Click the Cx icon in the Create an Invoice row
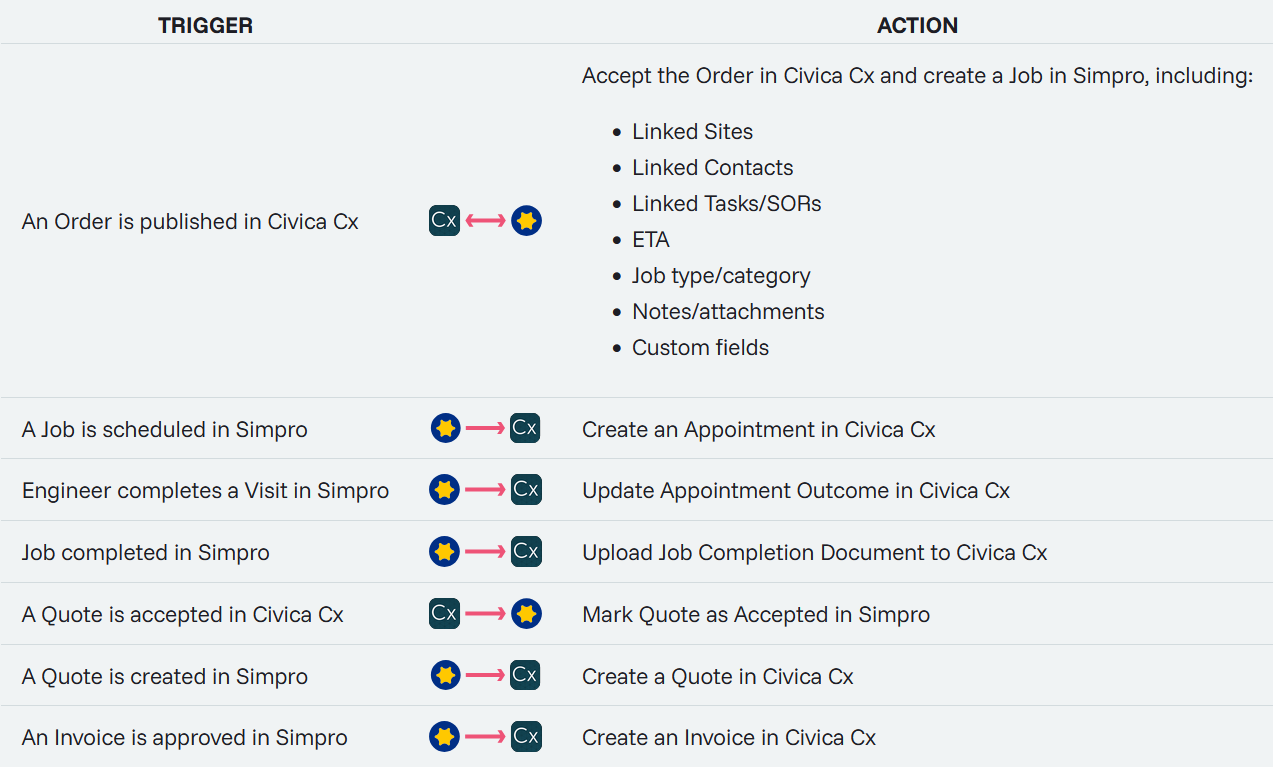The width and height of the screenshot is (1273, 767). coord(525,737)
